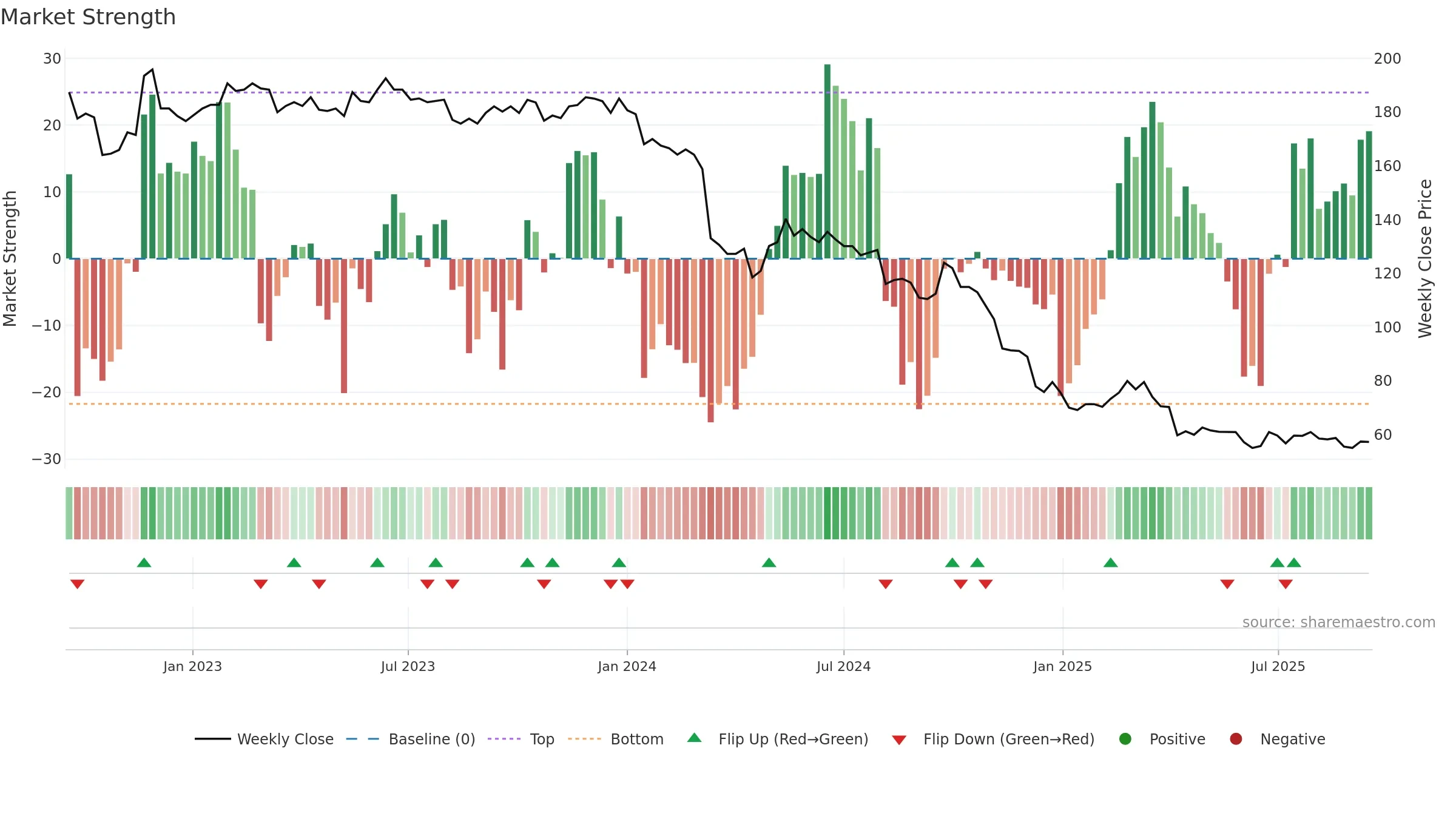Click the flip-down marker just before Jul 2025
1456x819 pixels.
[x=1227, y=584]
